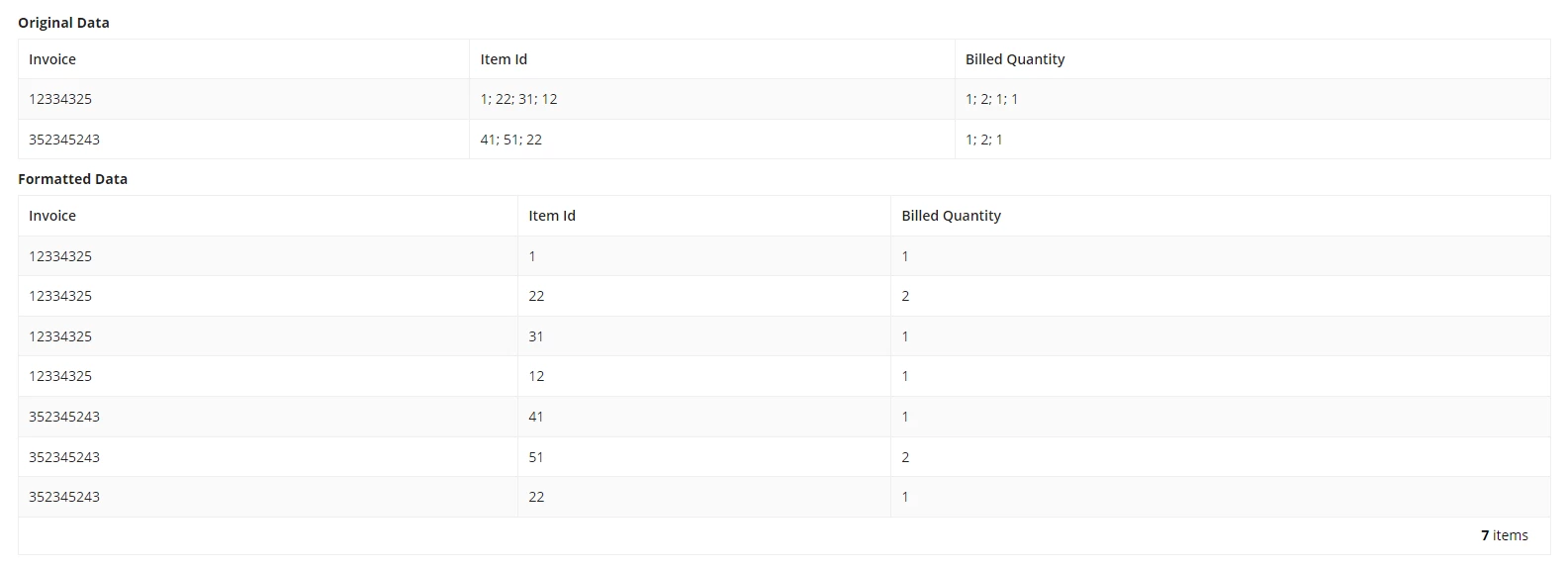Click the first 12334325 cell in Formatted Data
This screenshot has width=1568, height=569.
[x=268, y=256]
